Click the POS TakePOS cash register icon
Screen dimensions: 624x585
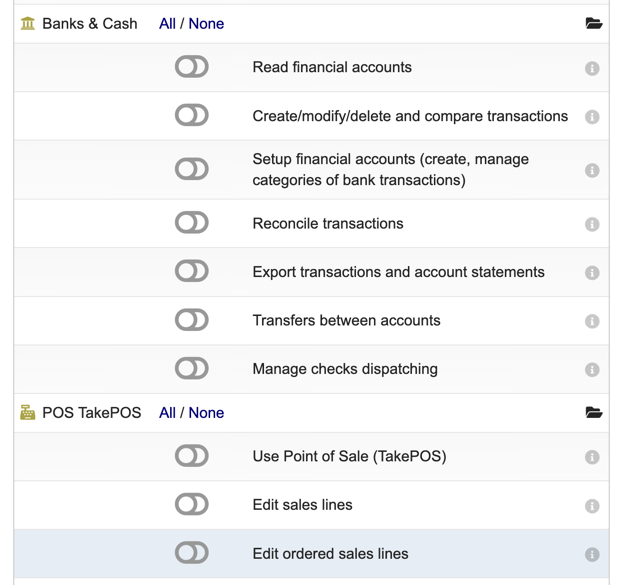[28, 413]
